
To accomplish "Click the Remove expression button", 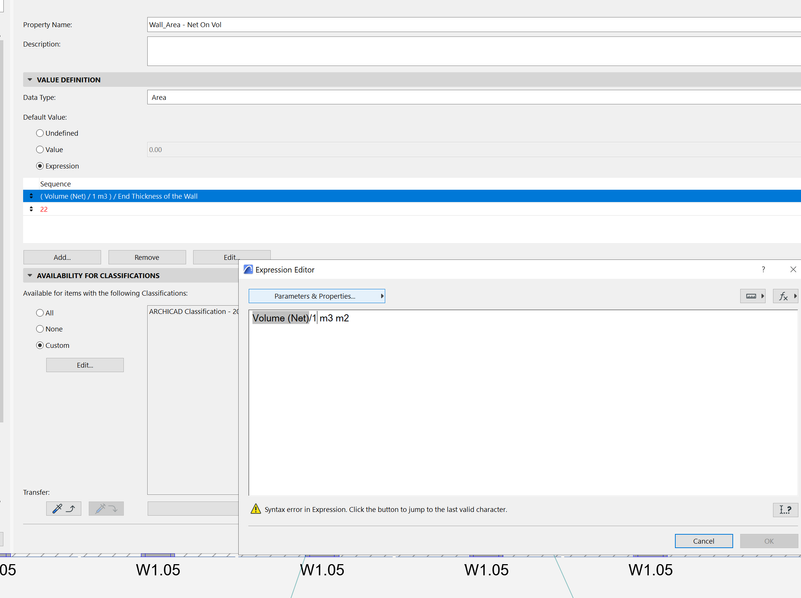I will click(x=147, y=257).
